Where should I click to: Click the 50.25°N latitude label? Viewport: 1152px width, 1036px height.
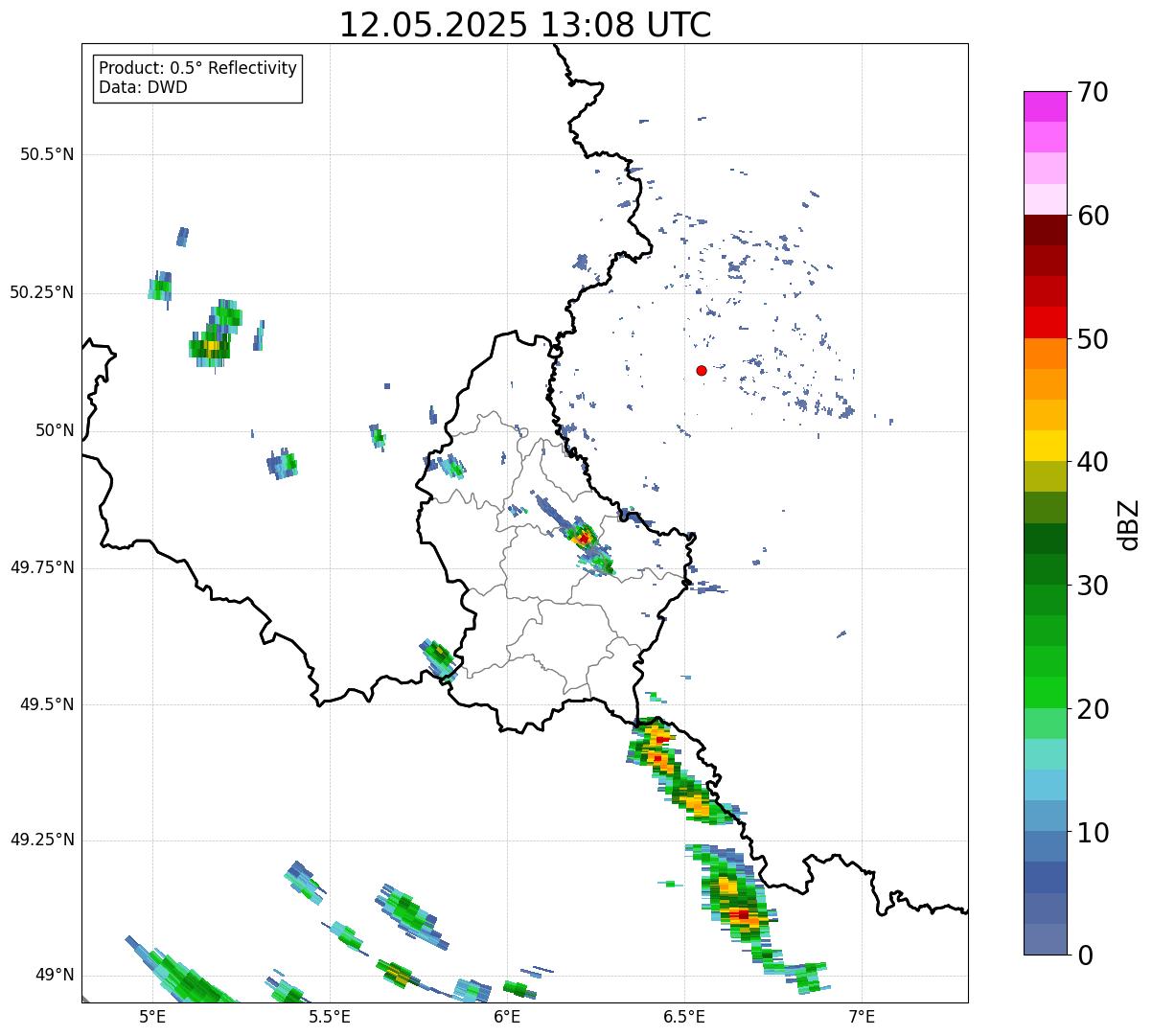pos(41,292)
